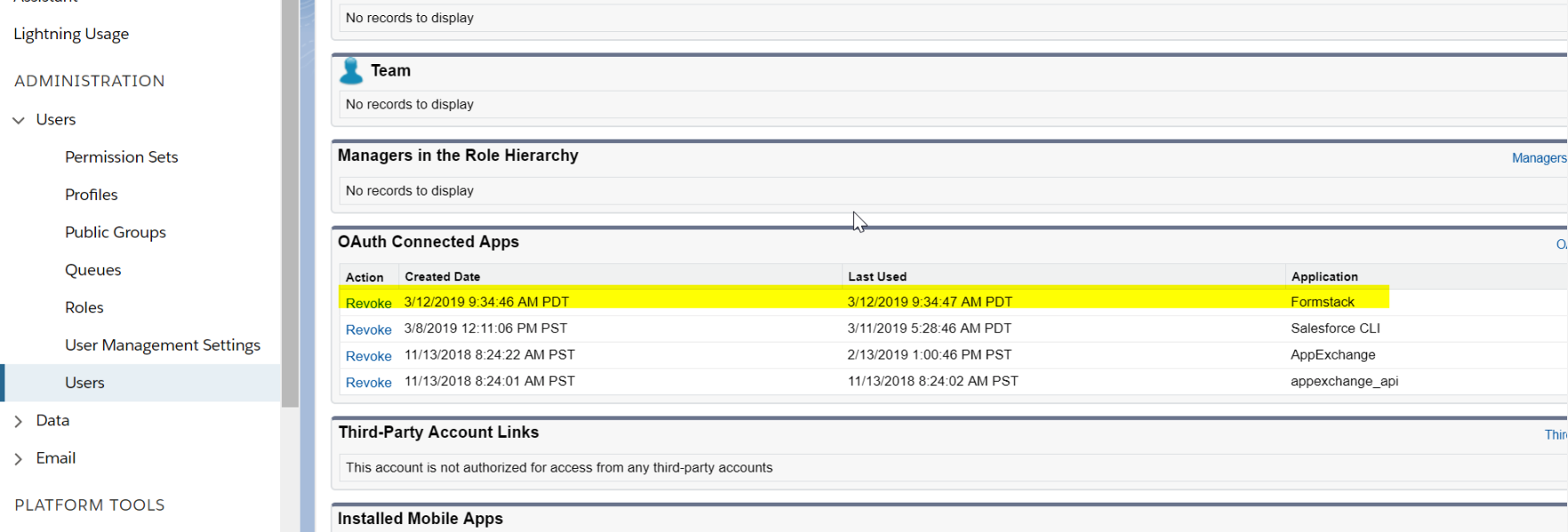This screenshot has width=1568, height=532.
Task: Open Permission Sets page
Action: 122,157
